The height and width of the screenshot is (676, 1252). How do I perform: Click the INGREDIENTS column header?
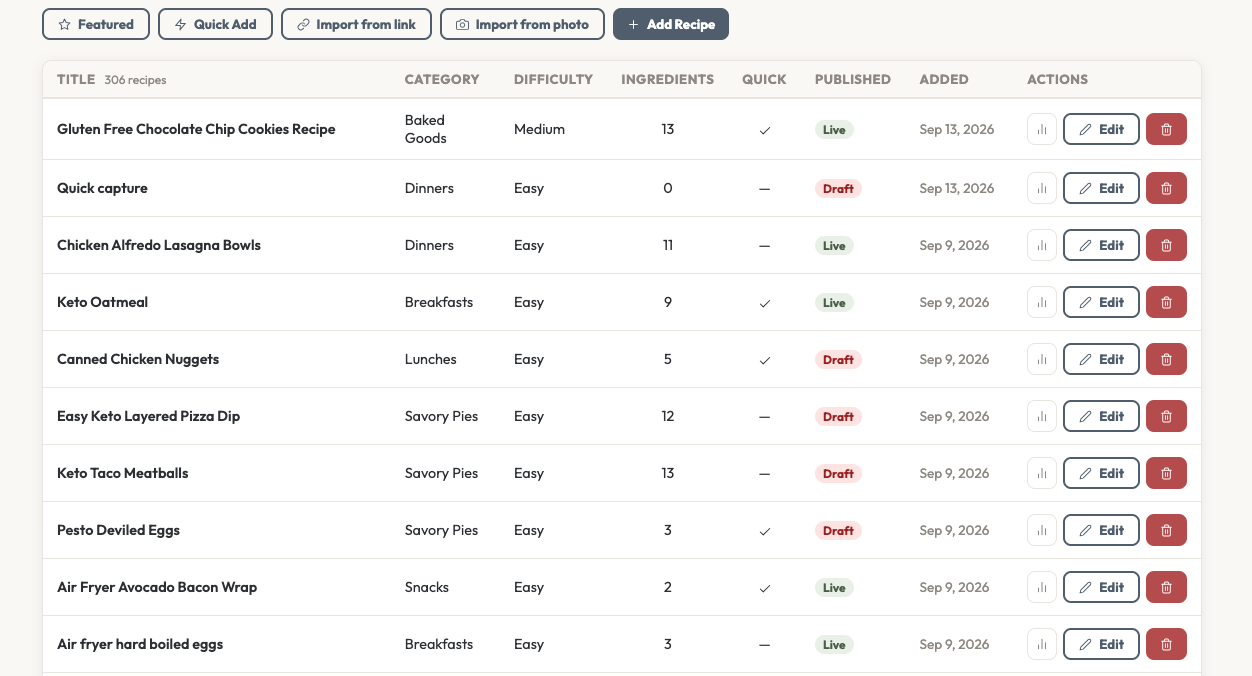(x=668, y=79)
